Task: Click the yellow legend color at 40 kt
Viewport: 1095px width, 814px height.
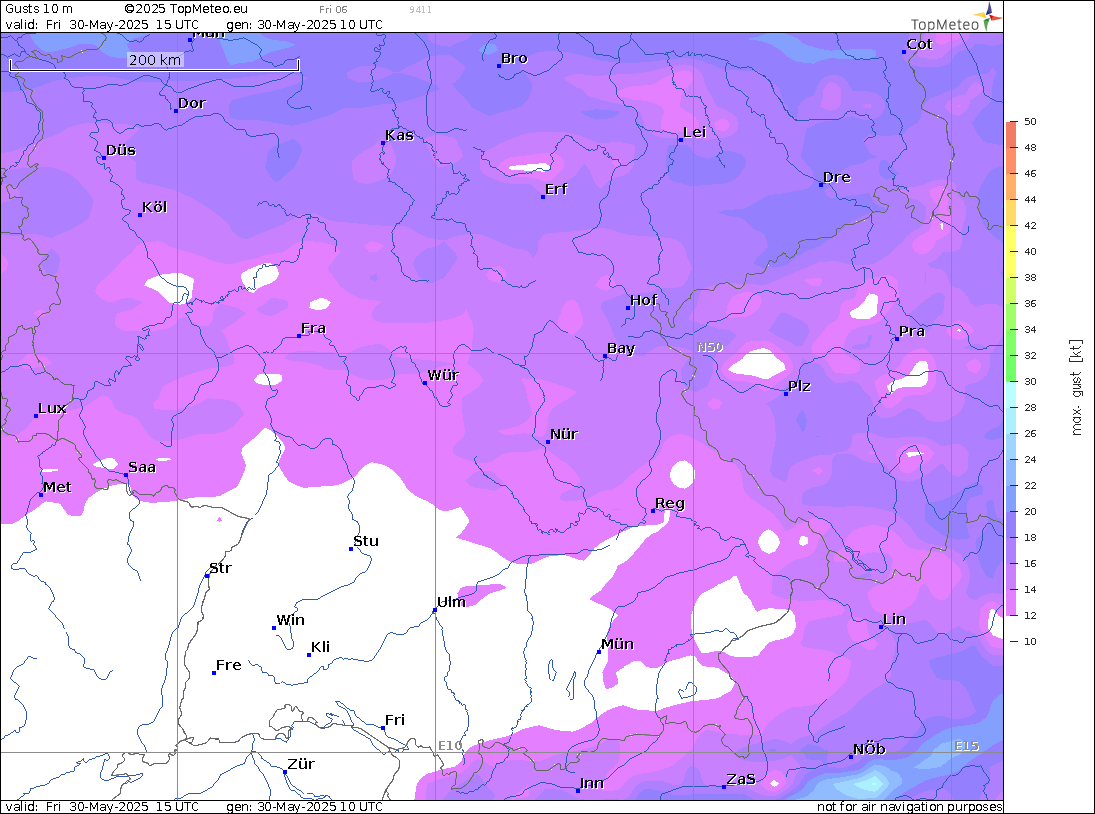Action: coord(1011,251)
